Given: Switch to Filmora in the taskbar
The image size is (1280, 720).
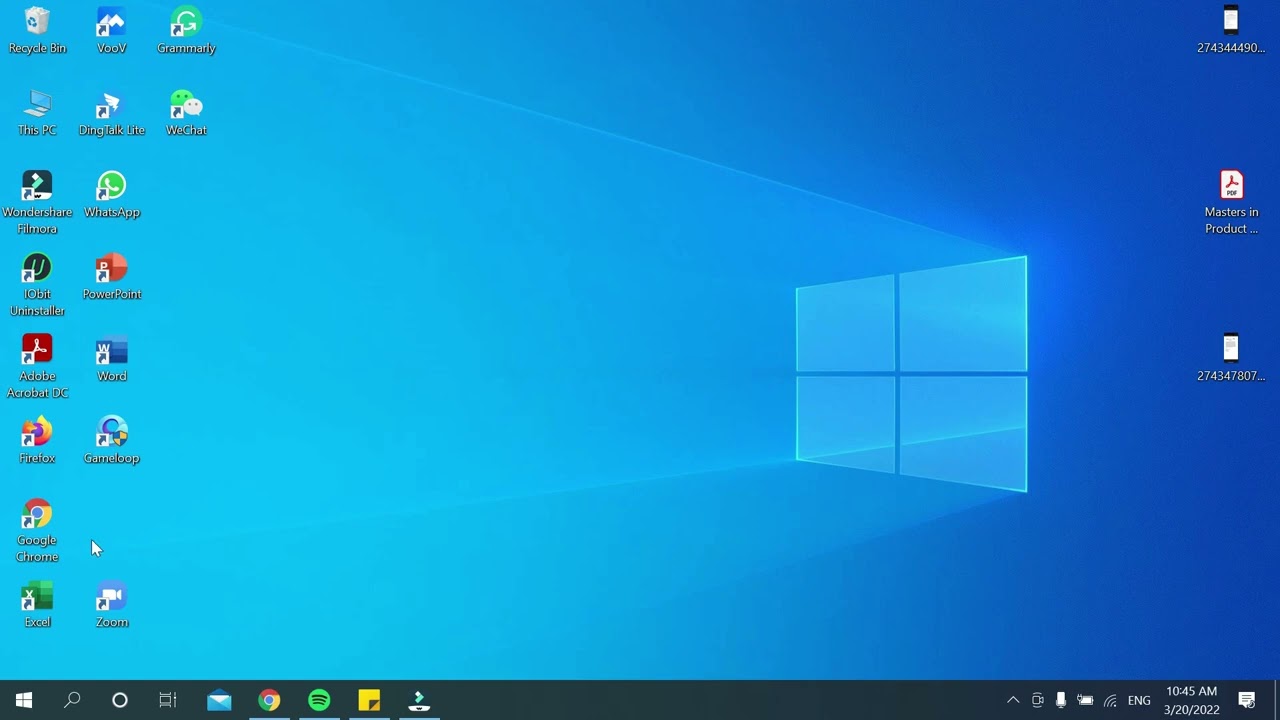Looking at the screenshot, I should [x=419, y=700].
